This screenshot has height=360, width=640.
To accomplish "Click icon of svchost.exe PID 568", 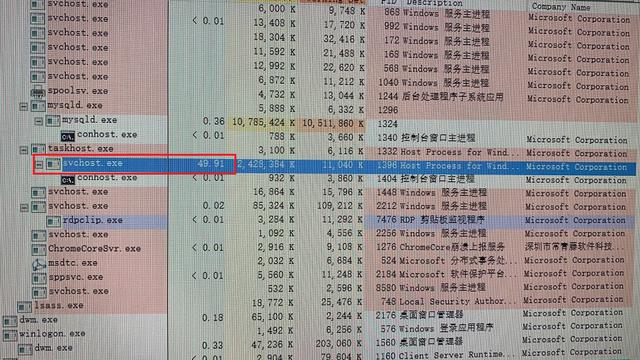I will 38,62.
